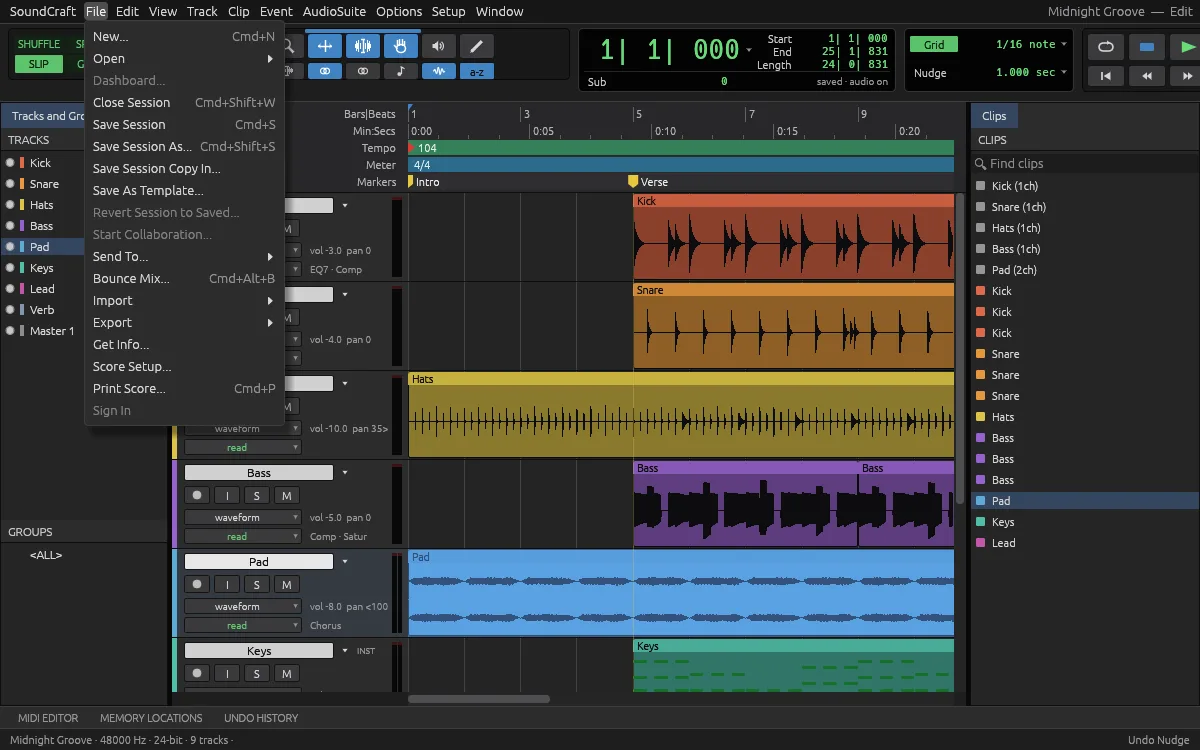1200x750 pixels.
Task: Open Pad track view waveform dropdown
Action: pyautogui.click(x=242, y=607)
